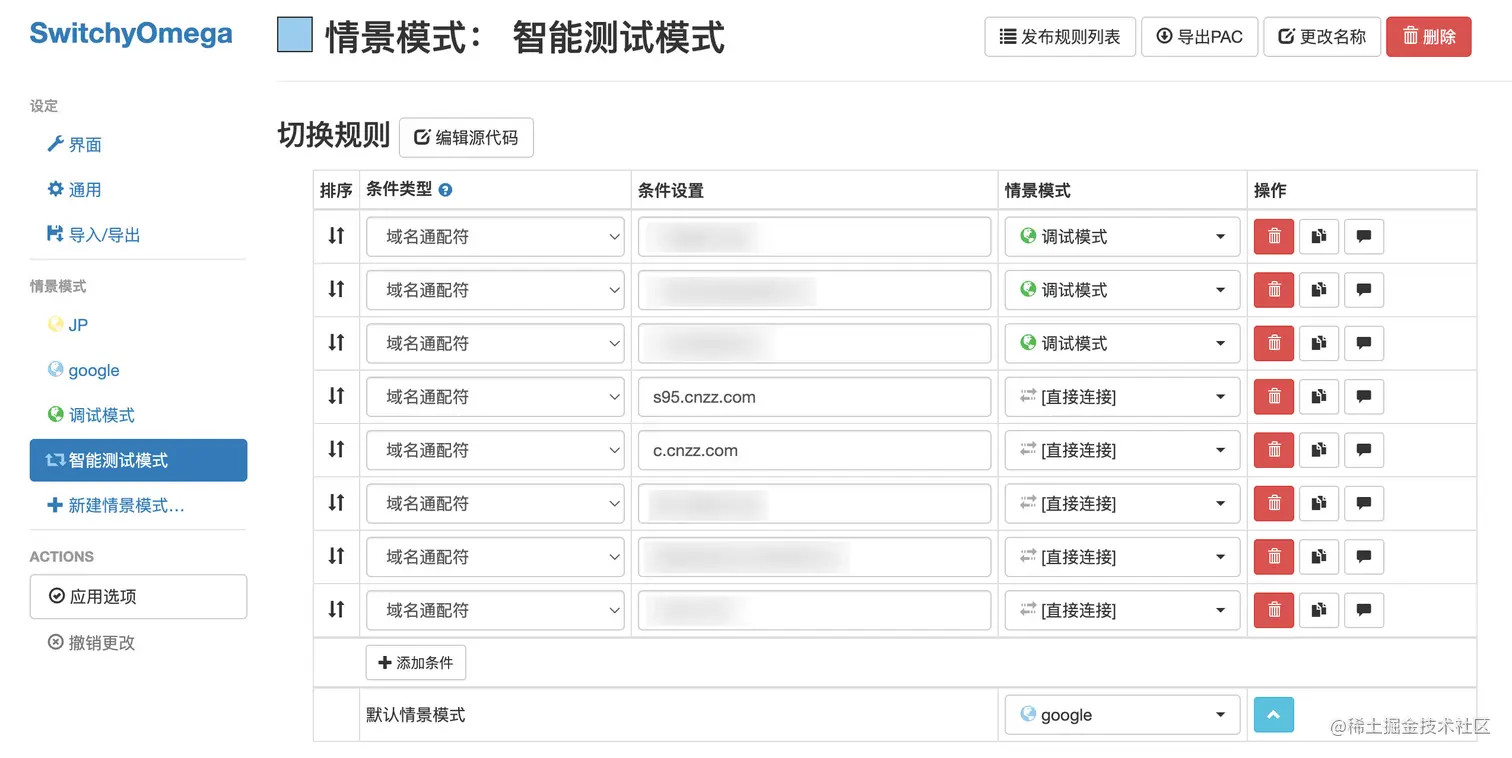Click sort handle of s95.cnzz.com row
Image resolution: width=1512 pixels, height=758 pixels.
tap(336, 396)
